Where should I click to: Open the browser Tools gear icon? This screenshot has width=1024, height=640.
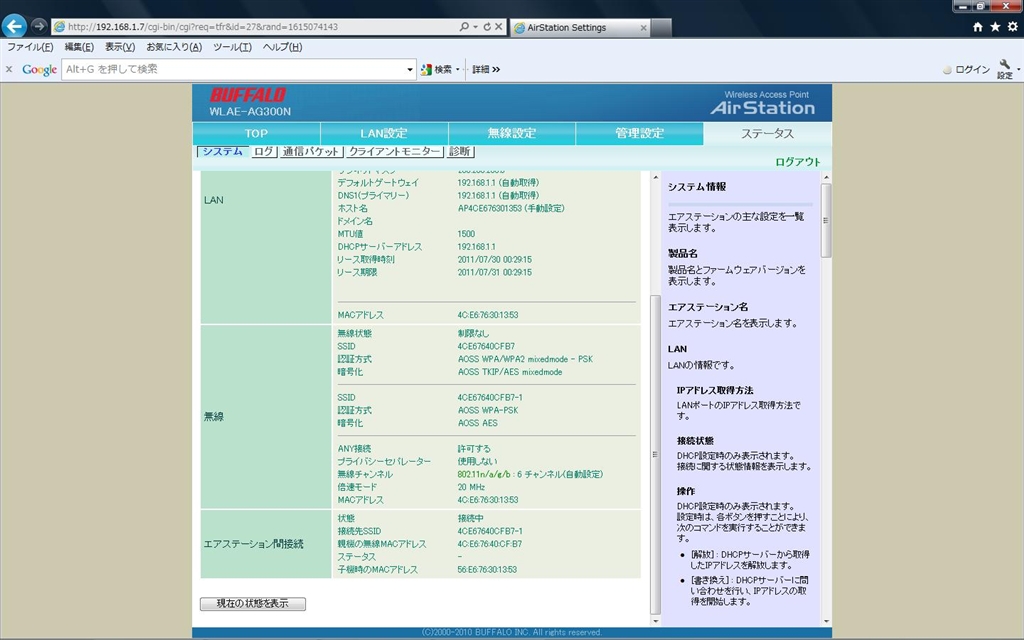click(x=1011, y=27)
